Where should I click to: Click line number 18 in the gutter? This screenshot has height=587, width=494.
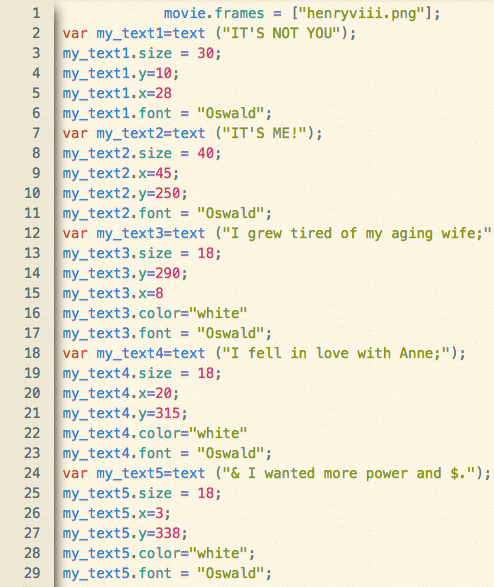pos(32,353)
